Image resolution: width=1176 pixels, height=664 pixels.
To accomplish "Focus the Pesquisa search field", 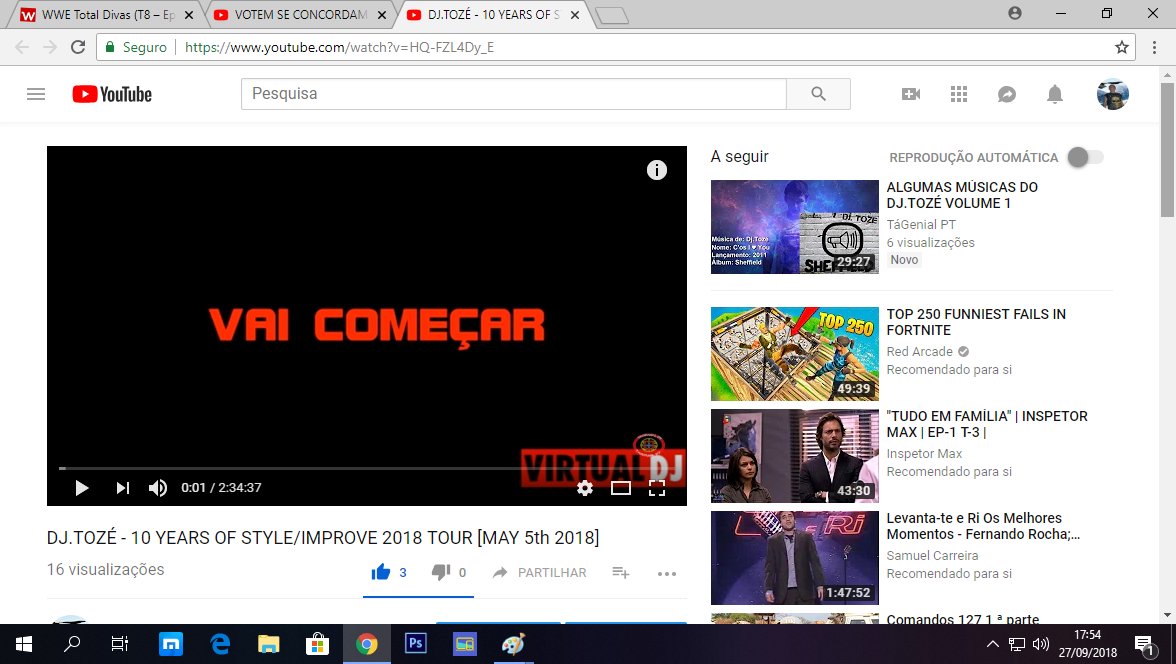I will 514,94.
